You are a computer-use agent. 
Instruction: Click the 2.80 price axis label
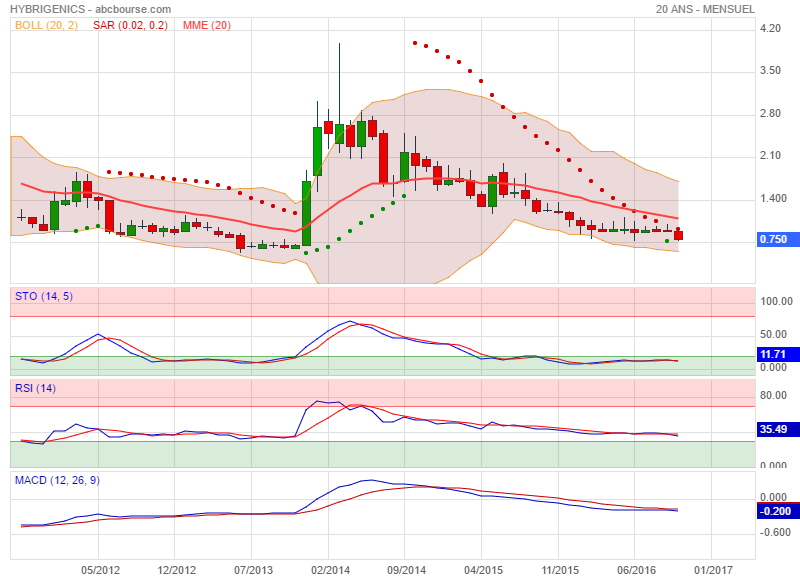(x=770, y=113)
